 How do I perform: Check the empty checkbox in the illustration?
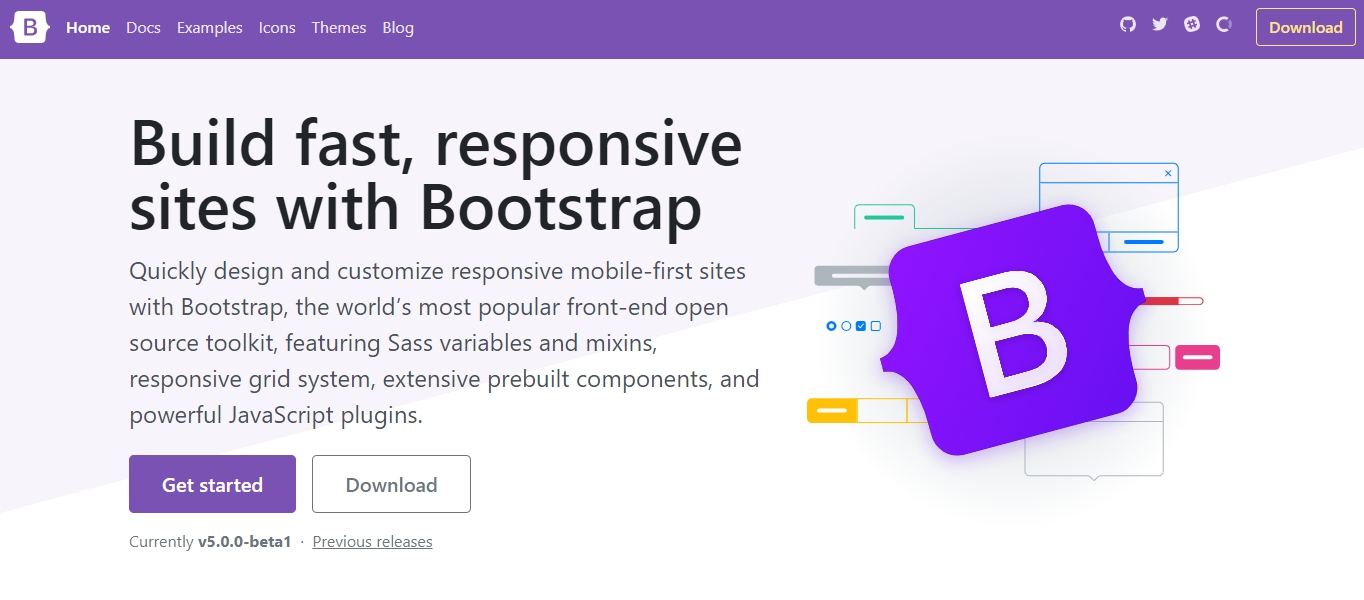[x=877, y=325]
